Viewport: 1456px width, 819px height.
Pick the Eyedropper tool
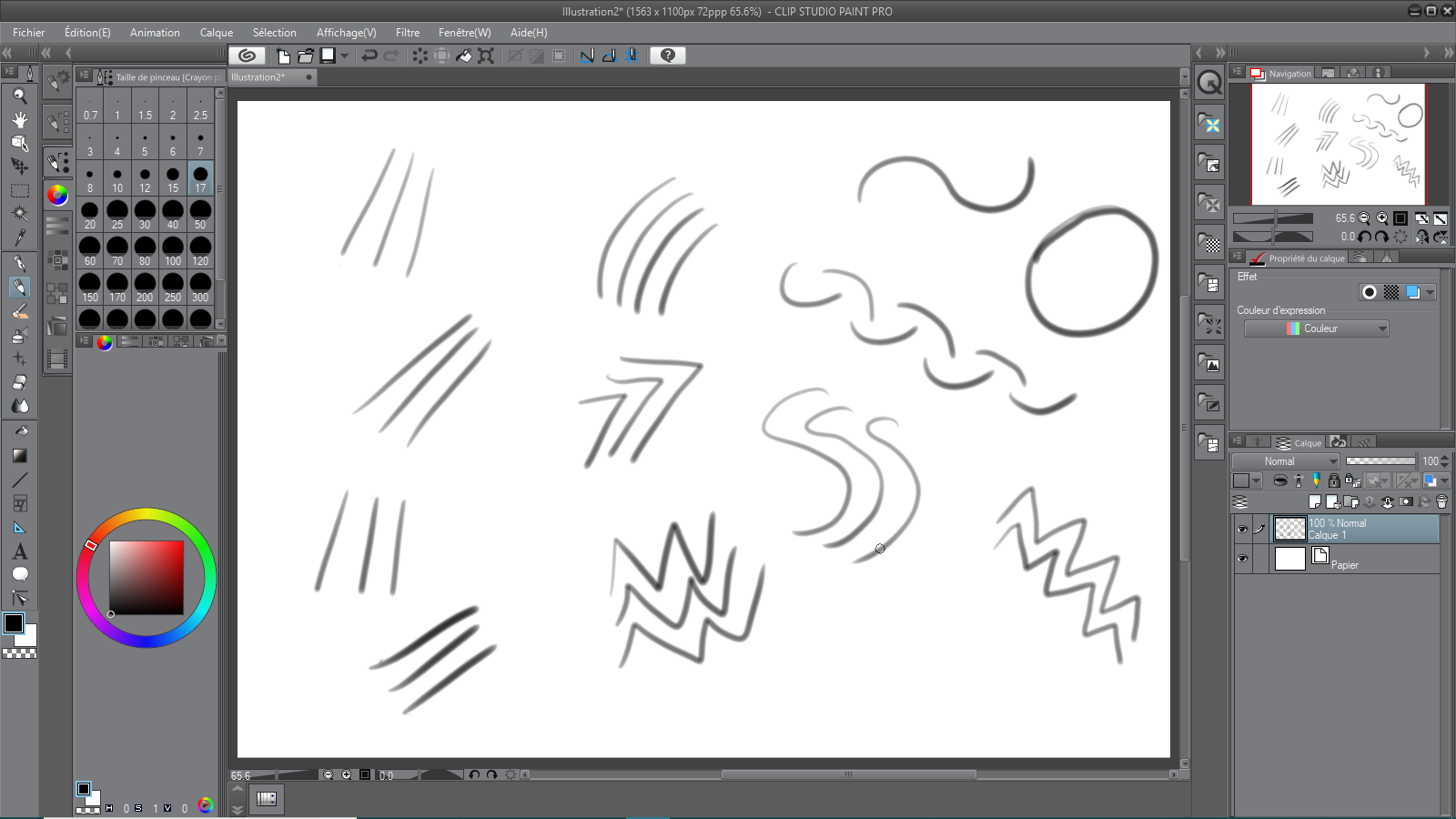(19, 238)
